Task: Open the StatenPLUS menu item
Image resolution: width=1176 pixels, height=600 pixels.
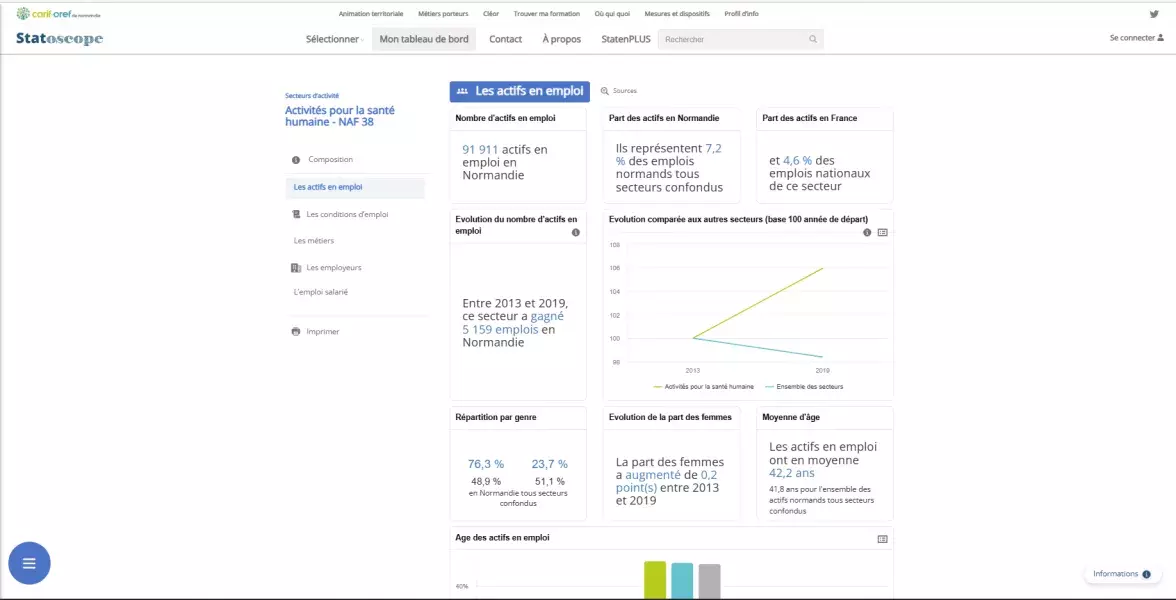Action: (625, 39)
